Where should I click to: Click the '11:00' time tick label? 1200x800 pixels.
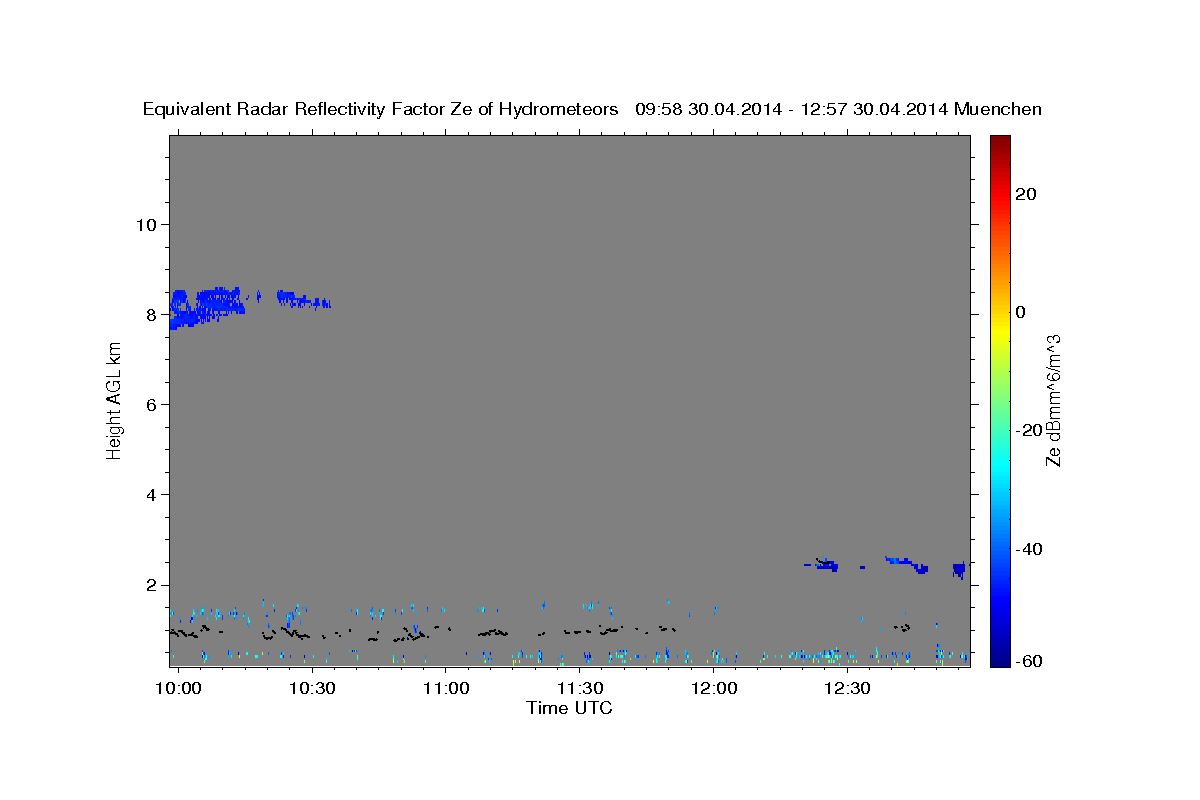pyautogui.click(x=445, y=688)
